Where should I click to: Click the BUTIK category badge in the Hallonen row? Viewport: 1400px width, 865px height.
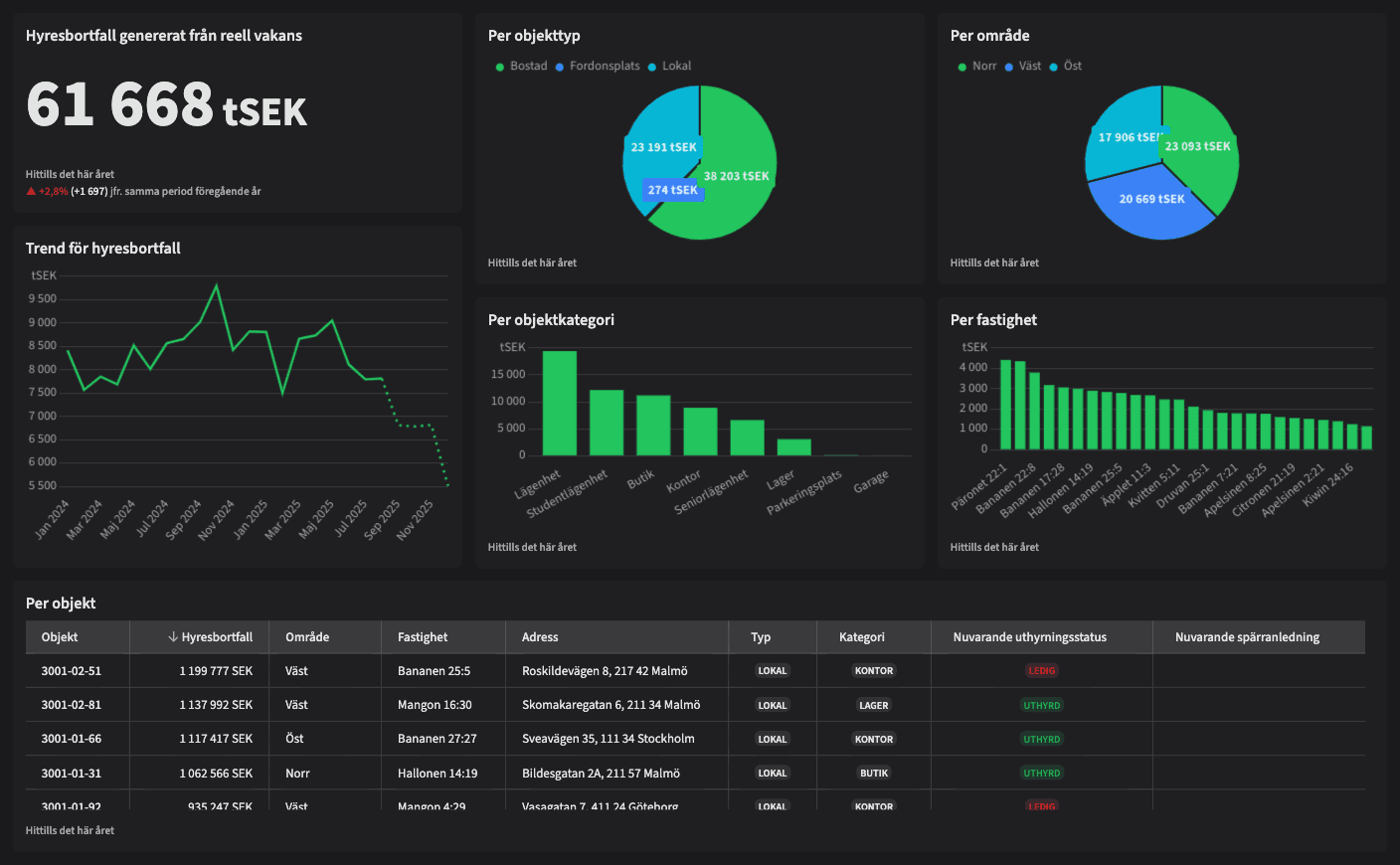[x=873, y=773]
